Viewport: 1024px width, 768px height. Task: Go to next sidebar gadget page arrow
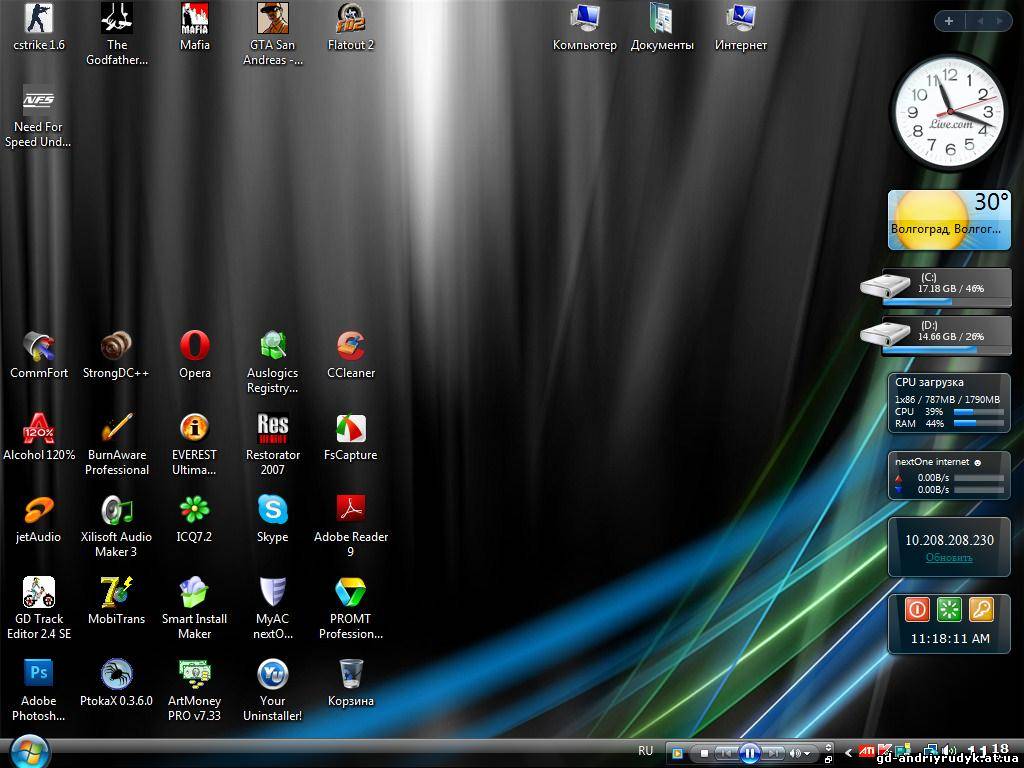1000,21
